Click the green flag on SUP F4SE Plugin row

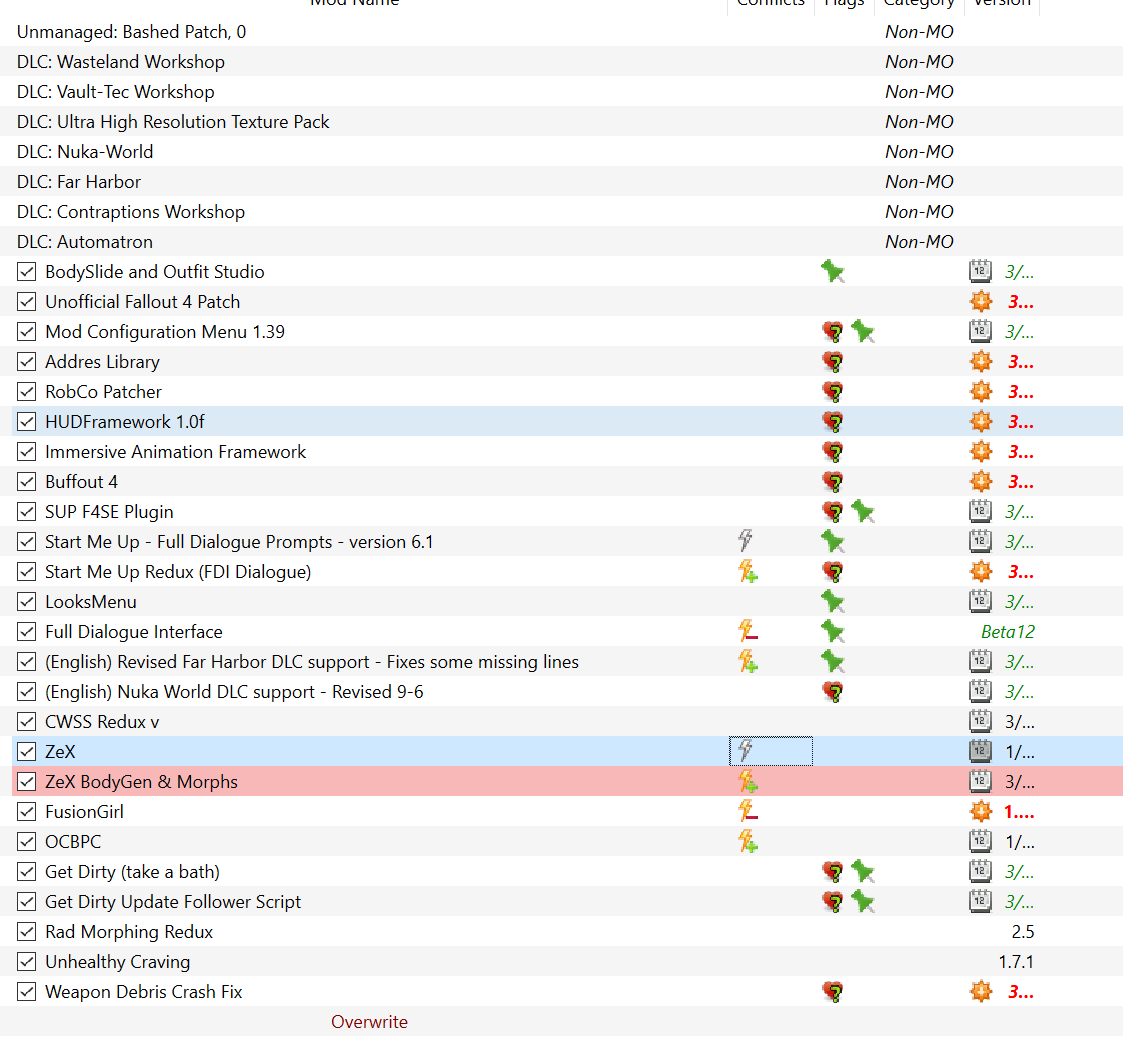[x=862, y=512]
